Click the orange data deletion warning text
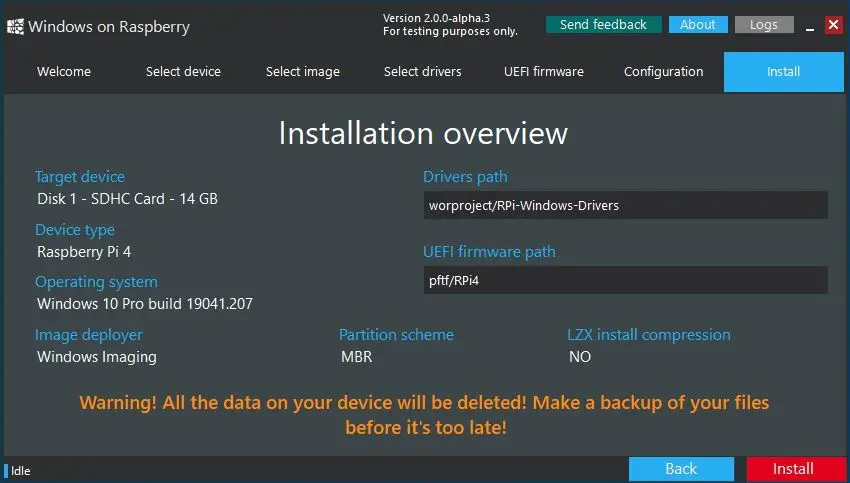The width and height of the screenshot is (850, 483). (x=424, y=415)
